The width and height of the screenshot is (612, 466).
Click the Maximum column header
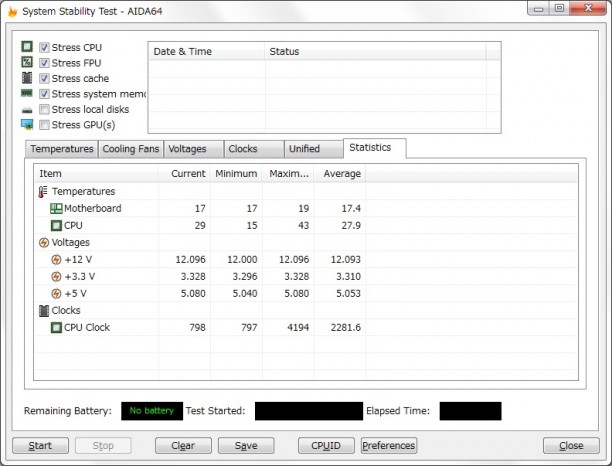click(x=288, y=174)
